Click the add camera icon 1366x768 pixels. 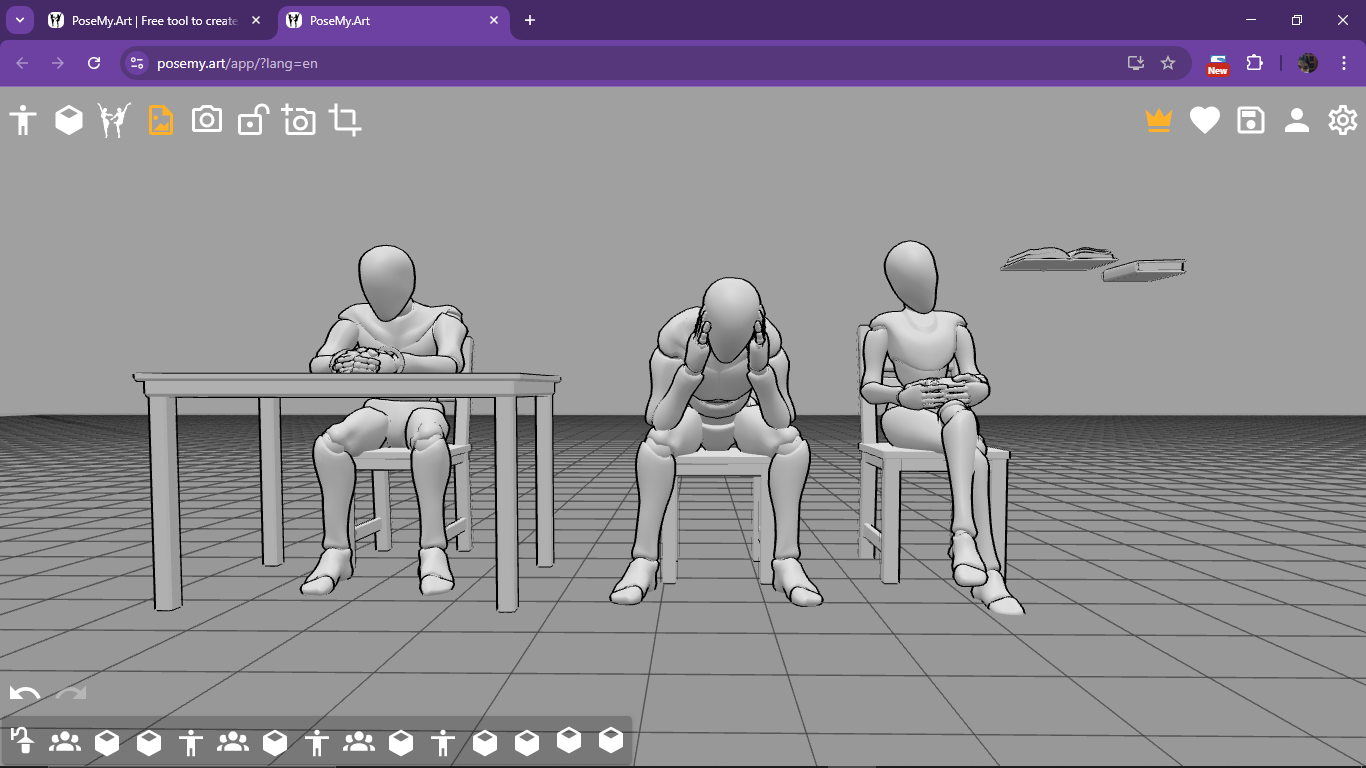(299, 121)
